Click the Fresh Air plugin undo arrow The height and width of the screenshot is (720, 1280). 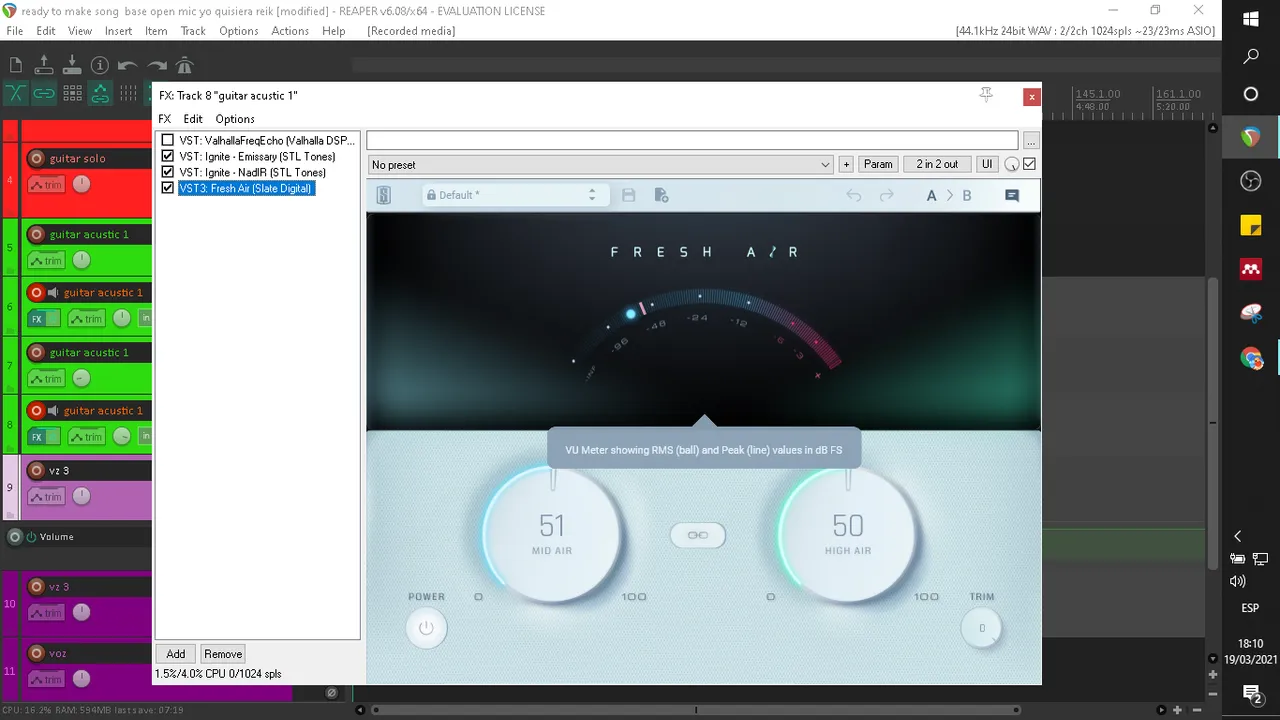pyautogui.click(x=853, y=195)
